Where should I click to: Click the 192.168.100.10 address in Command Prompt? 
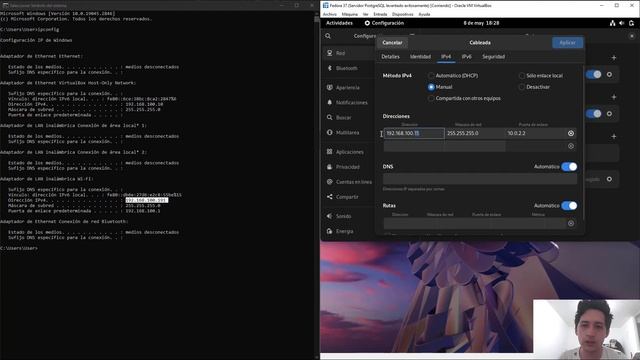144,104
